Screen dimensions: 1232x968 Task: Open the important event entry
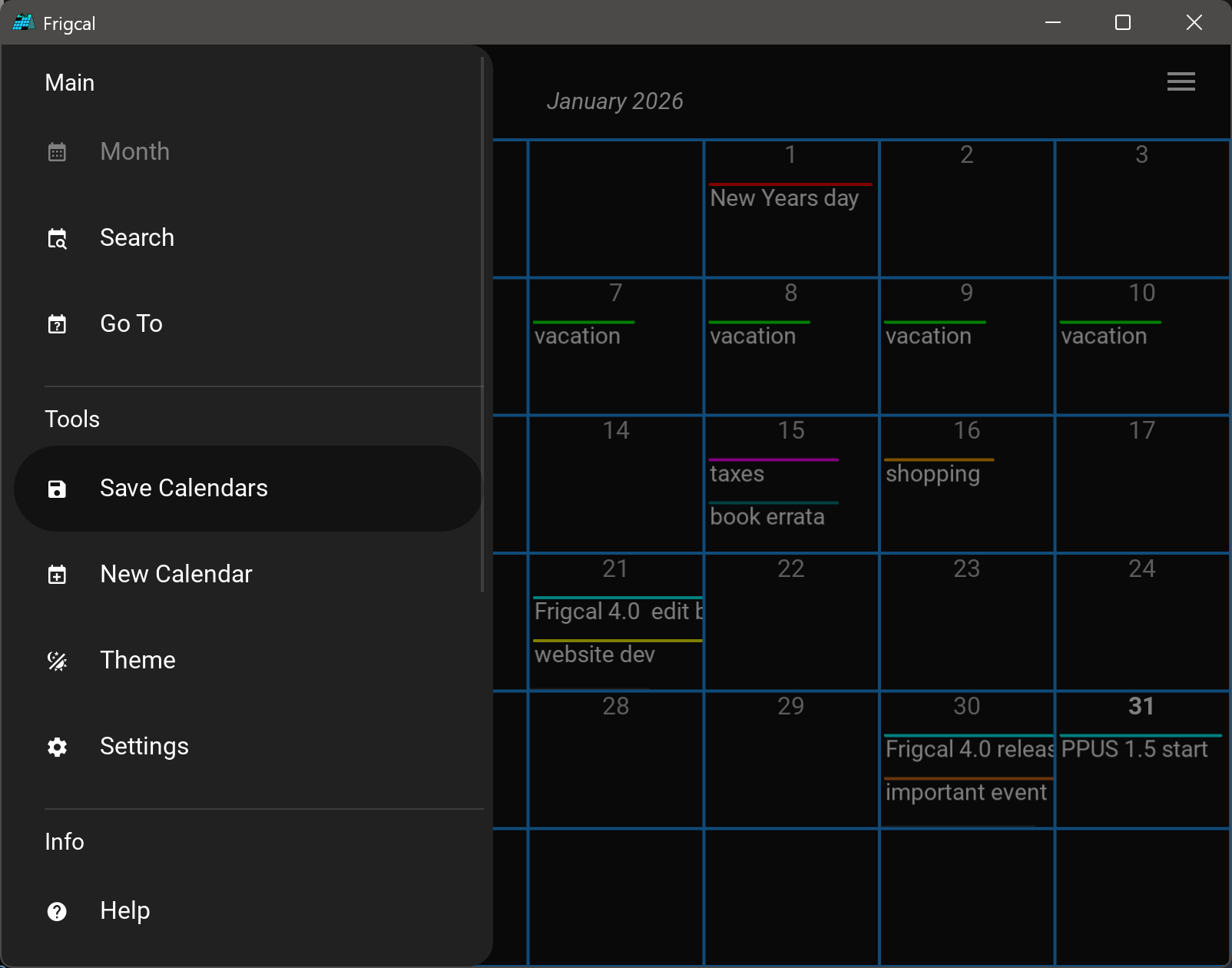pyautogui.click(x=965, y=793)
